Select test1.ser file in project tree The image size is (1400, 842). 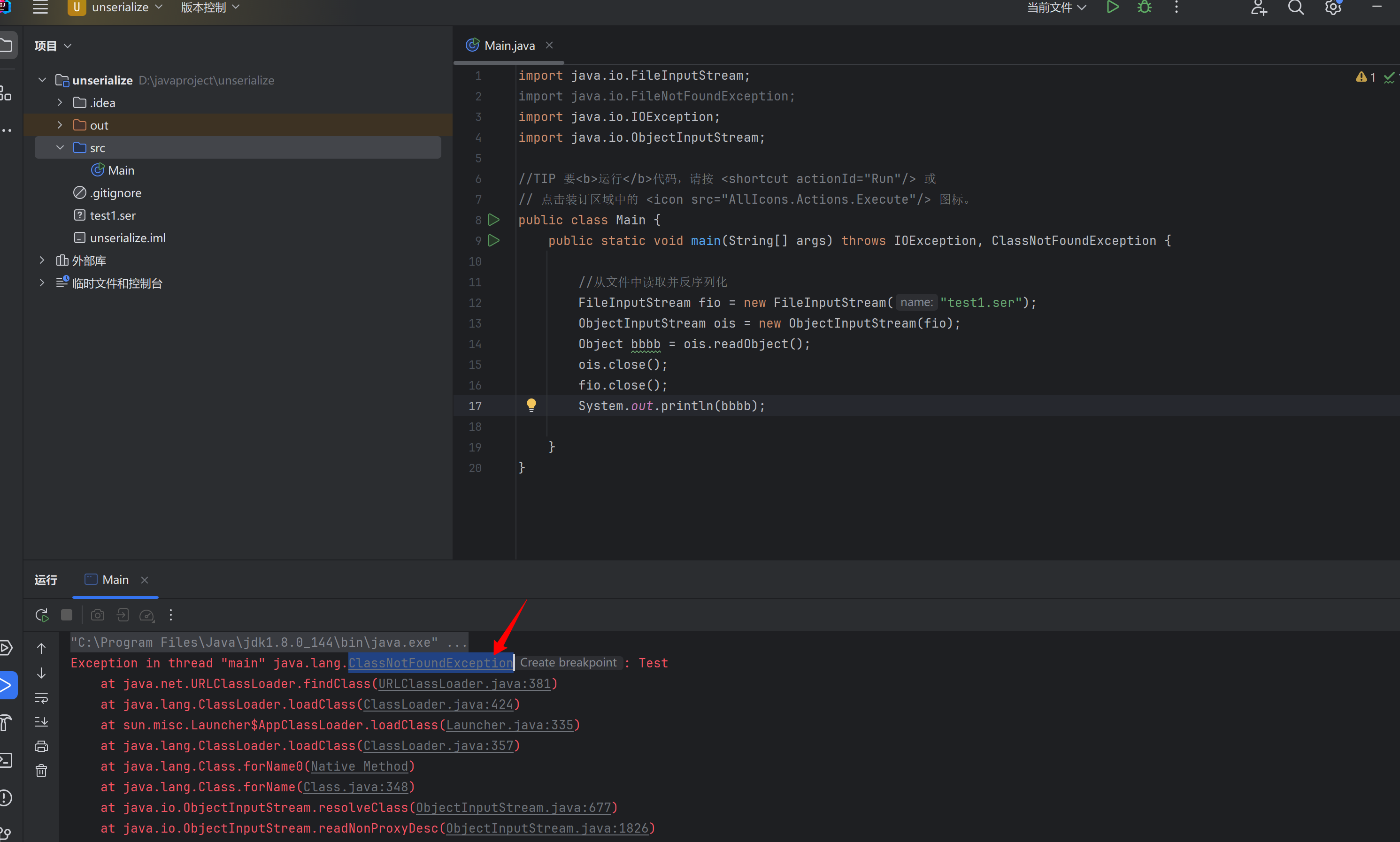(112, 215)
